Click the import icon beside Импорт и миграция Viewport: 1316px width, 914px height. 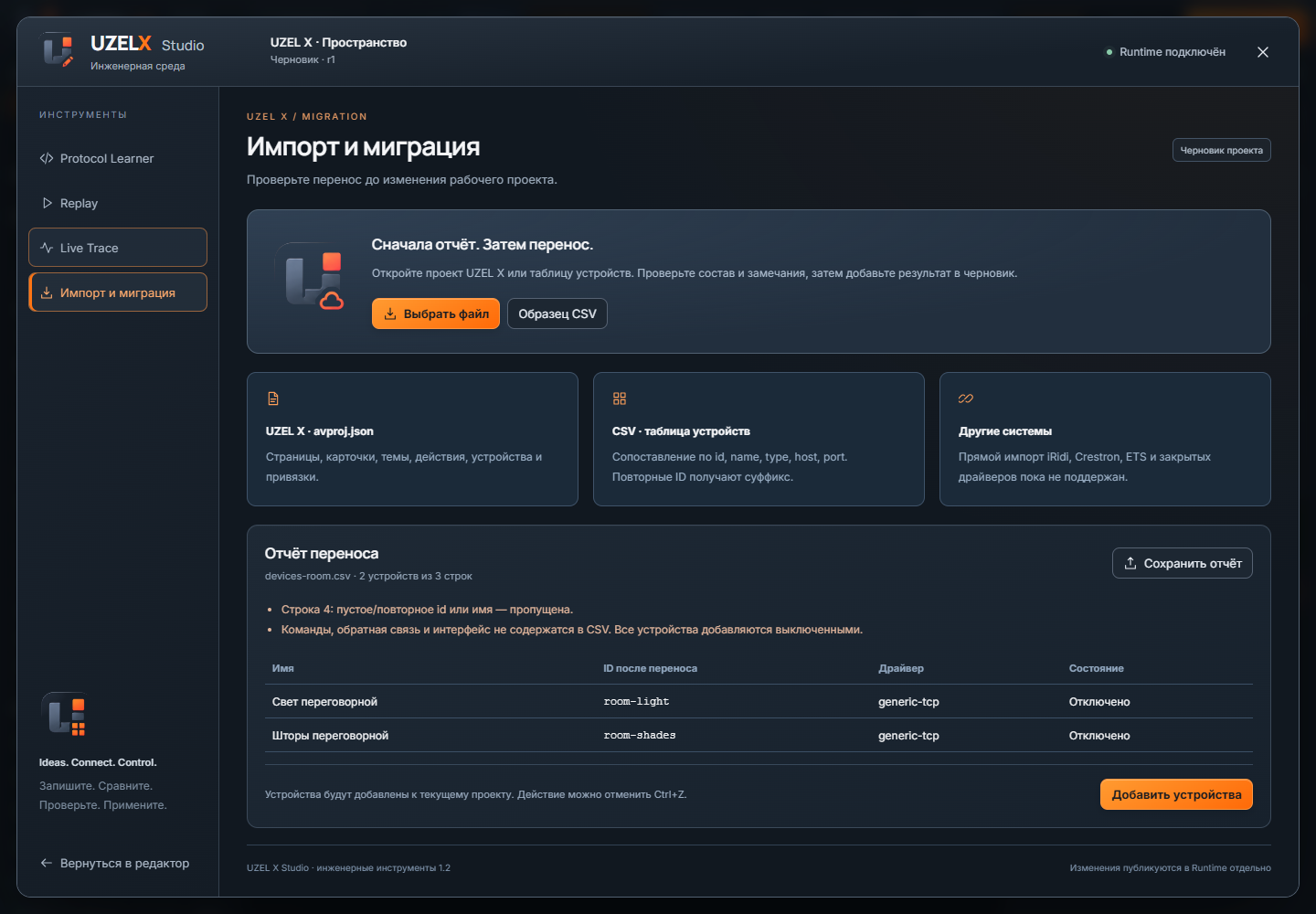coord(47,292)
